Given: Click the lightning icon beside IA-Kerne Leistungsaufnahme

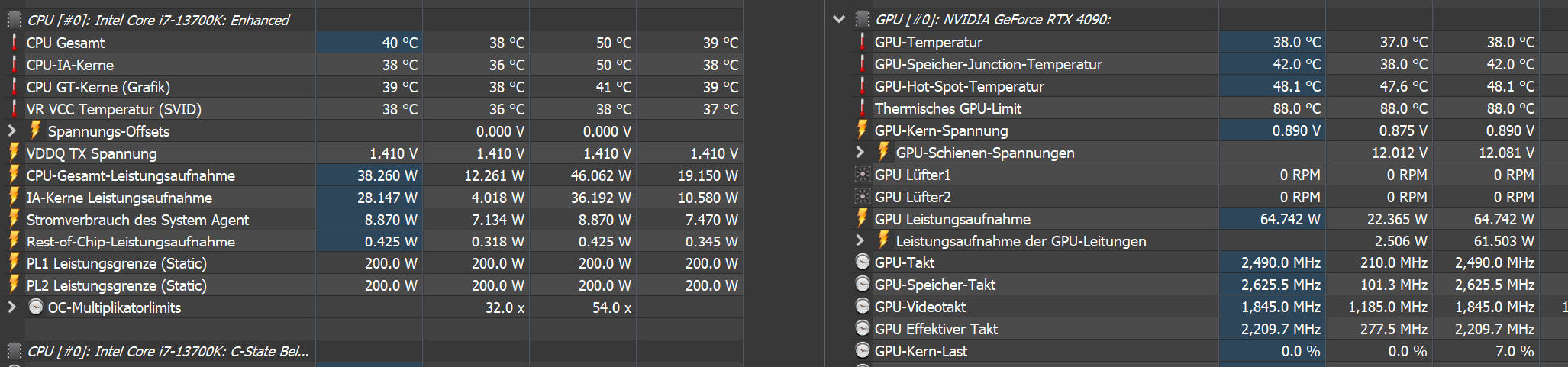Looking at the screenshot, I should (14, 197).
